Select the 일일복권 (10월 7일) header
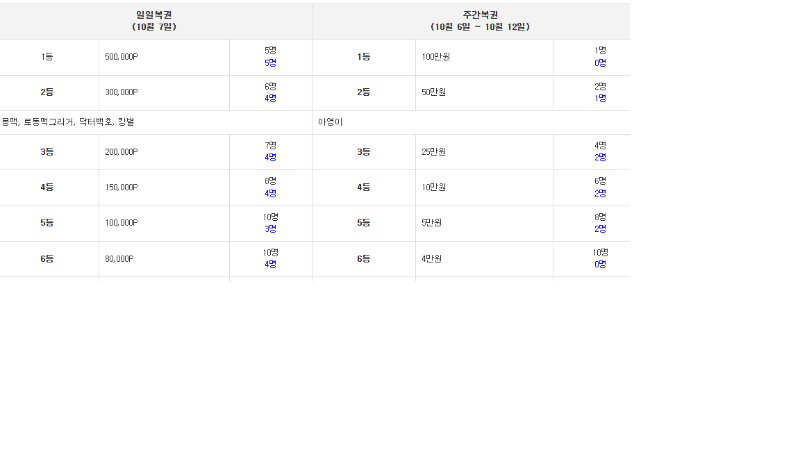The image size is (800, 450). pyautogui.click(x=154, y=21)
